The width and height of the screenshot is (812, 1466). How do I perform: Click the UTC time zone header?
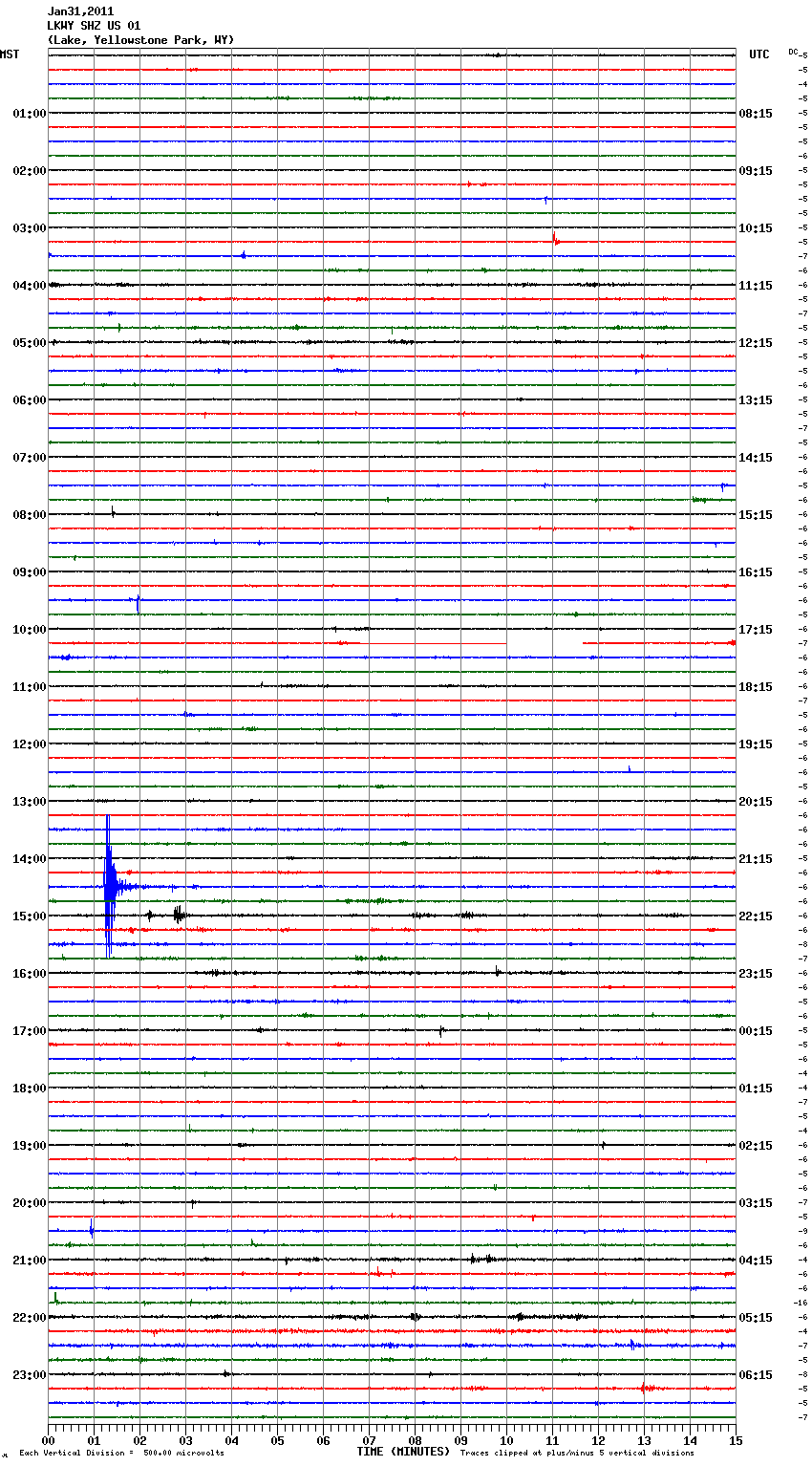tap(759, 54)
